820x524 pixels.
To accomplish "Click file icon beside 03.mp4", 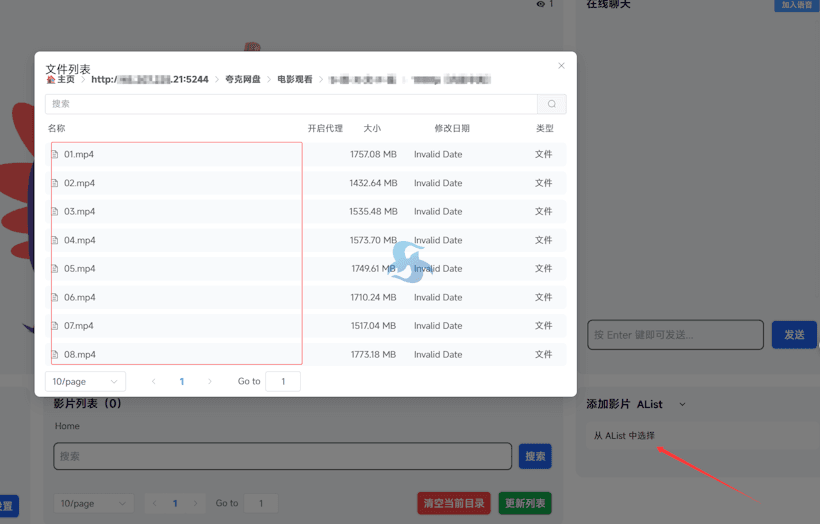I will (54, 211).
